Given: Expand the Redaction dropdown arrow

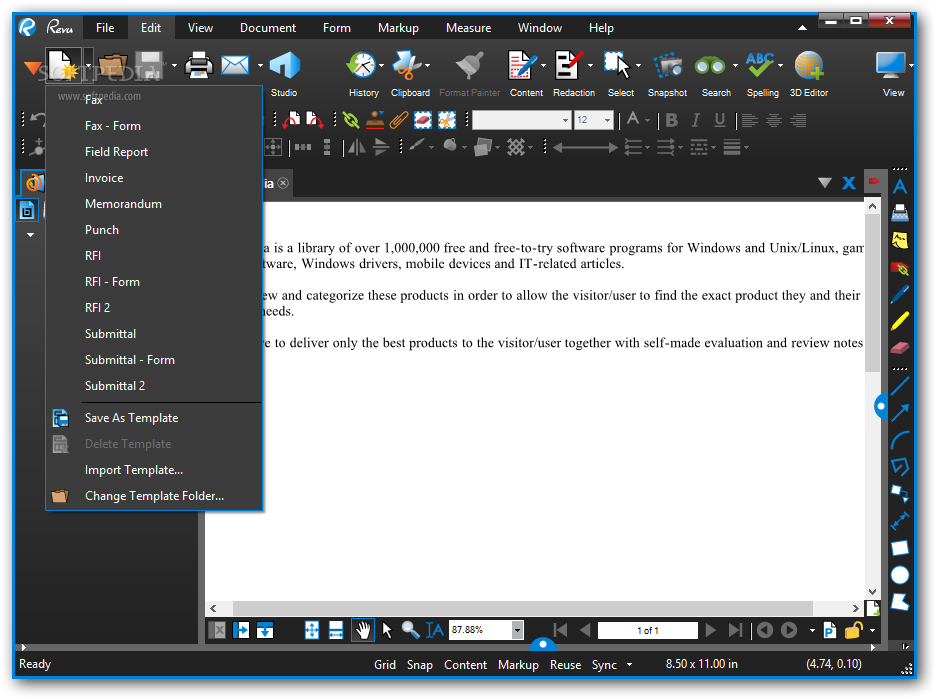Looking at the screenshot, I should tap(590, 66).
